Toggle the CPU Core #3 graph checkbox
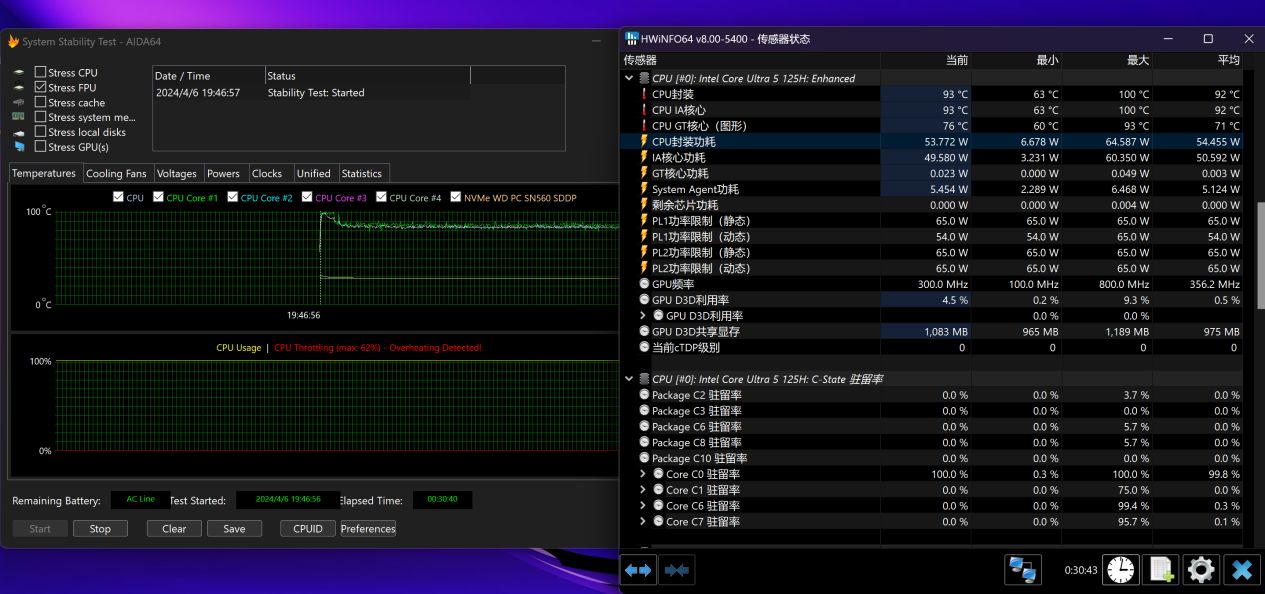 307,197
